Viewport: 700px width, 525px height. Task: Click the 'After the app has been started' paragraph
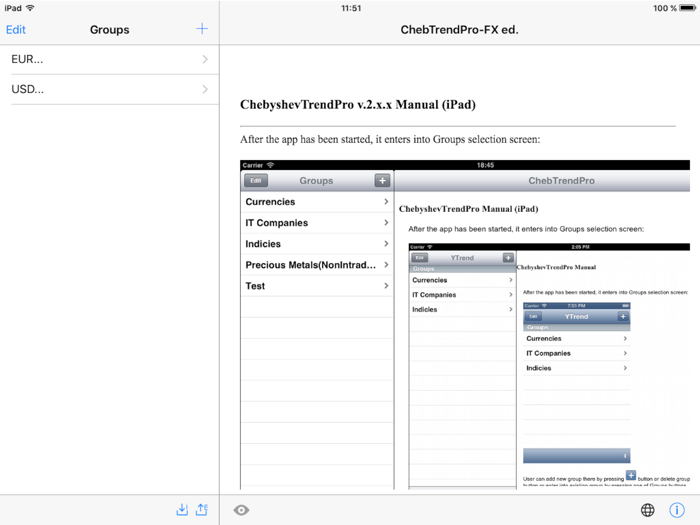[x=390, y=139]
